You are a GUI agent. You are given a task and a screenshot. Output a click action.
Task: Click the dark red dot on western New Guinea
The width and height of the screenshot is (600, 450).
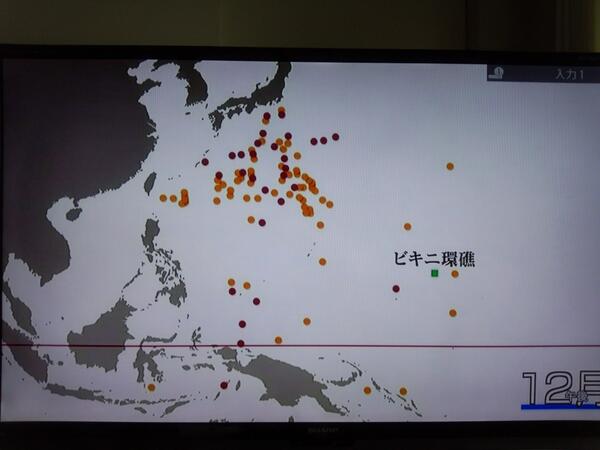[x=224, y=385]
